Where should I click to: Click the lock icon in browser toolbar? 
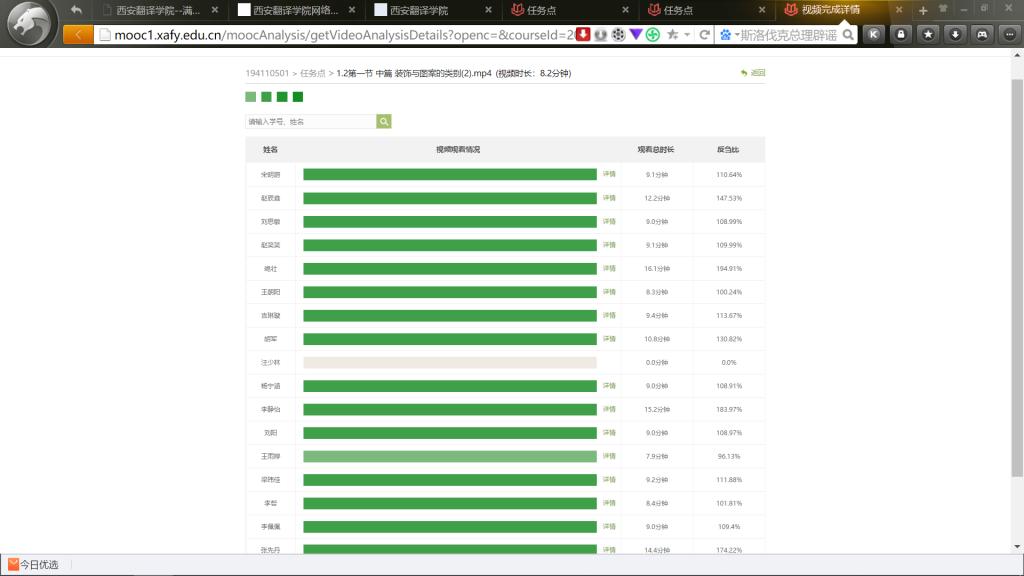coord(901,34)
